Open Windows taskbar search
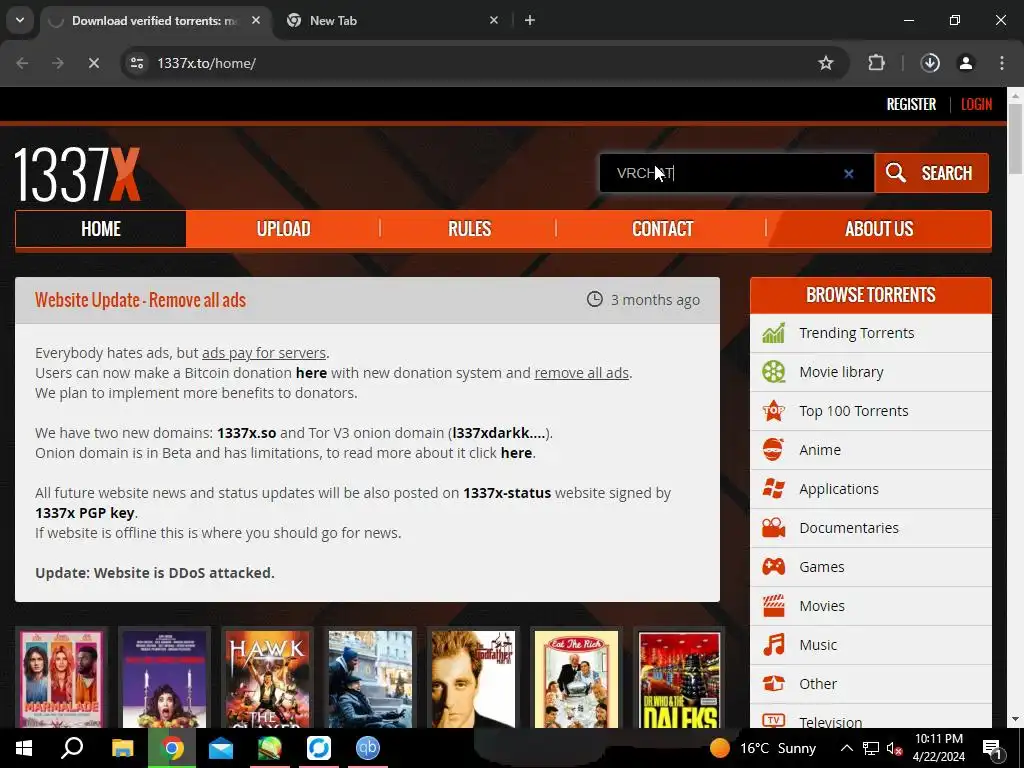Viewport: 1024px width, 768px height. coord(72,748)
